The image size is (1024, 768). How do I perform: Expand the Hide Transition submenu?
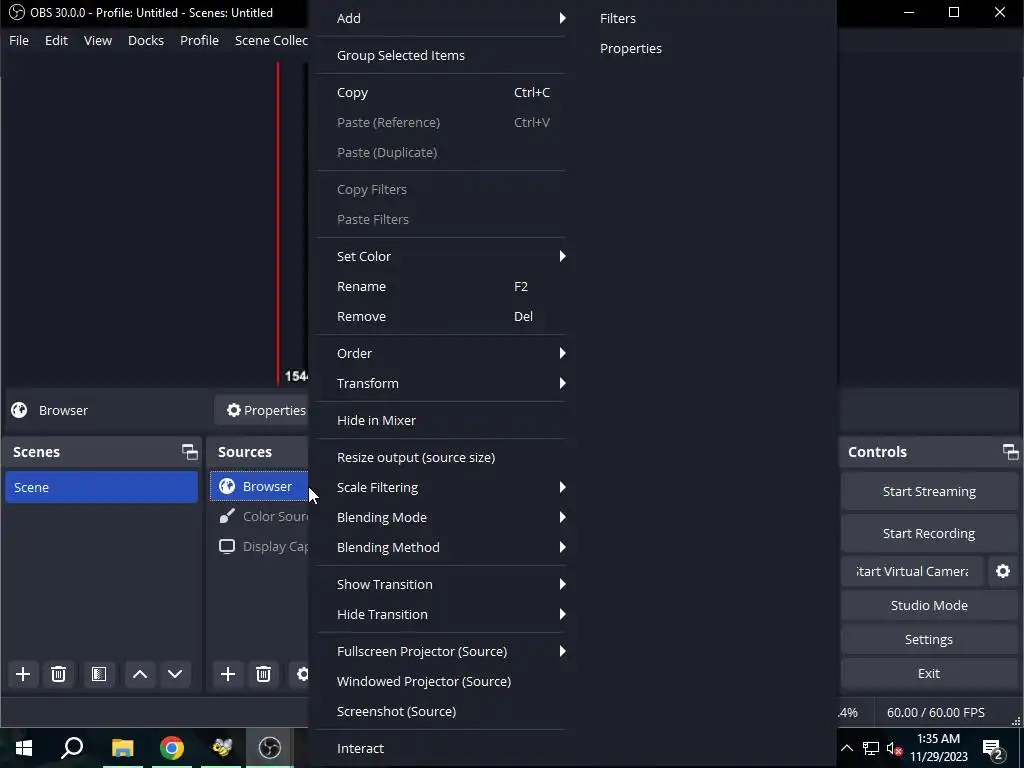point(441,615)
